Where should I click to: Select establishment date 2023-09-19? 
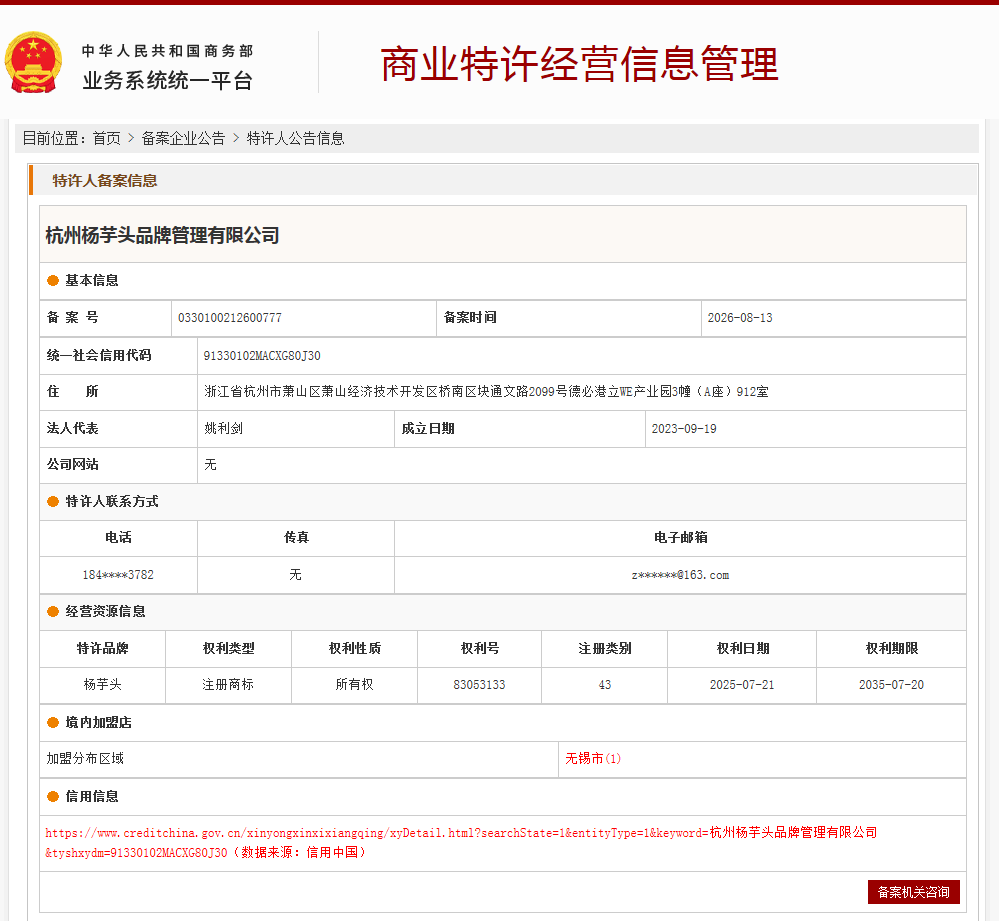tap(684, 429)
